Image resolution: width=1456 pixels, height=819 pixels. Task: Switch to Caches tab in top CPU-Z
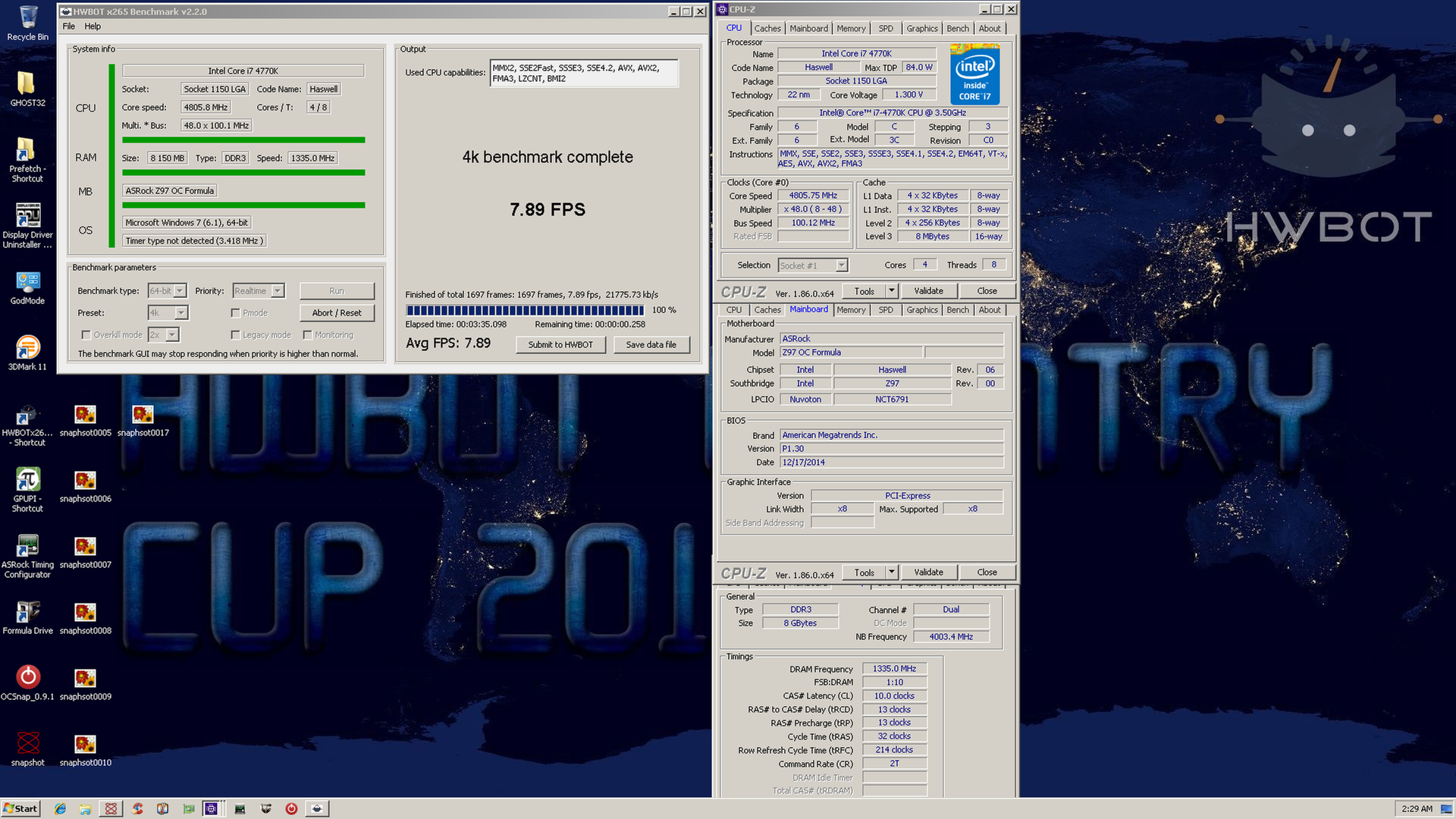[x=767, y=29]
